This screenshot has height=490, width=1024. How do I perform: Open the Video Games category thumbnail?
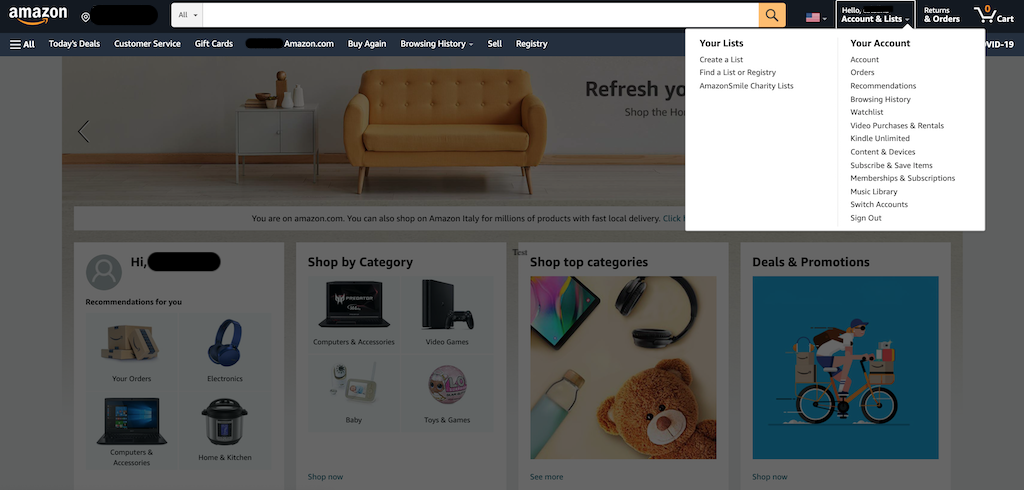click(447, 313)
